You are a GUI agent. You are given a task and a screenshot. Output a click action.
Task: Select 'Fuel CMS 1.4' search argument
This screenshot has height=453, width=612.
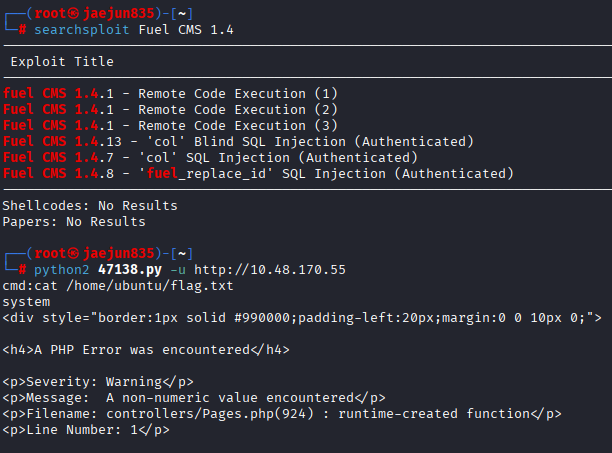tap(186, 30)
